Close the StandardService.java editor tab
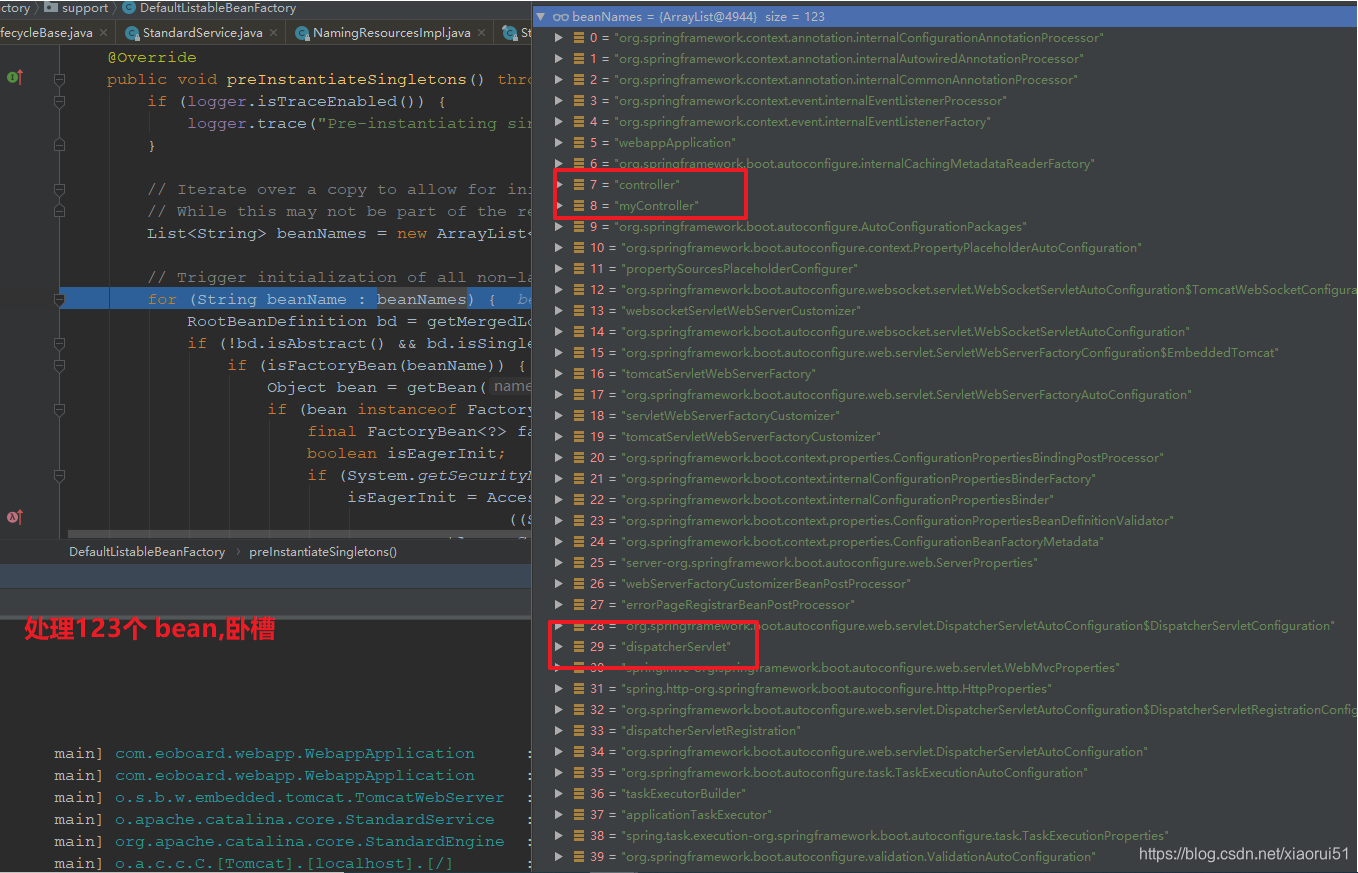The image size is (1358, 873). 275,33
